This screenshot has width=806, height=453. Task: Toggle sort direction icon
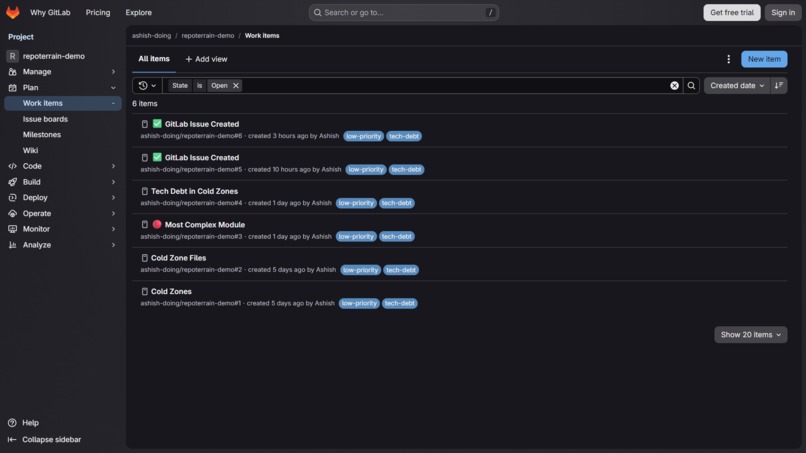(779, 85)
